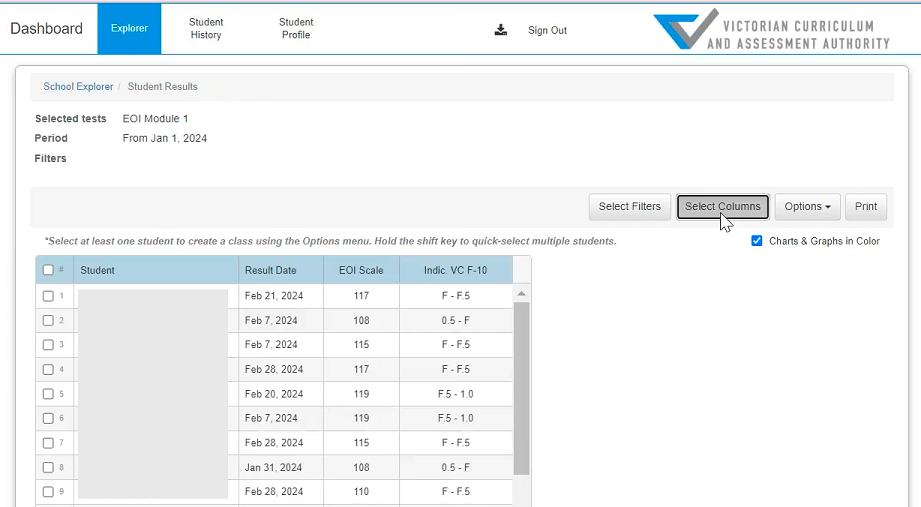This screenshot has width=921, height=507.
Task: Check the checkbox for row 7
Action: 48,443
